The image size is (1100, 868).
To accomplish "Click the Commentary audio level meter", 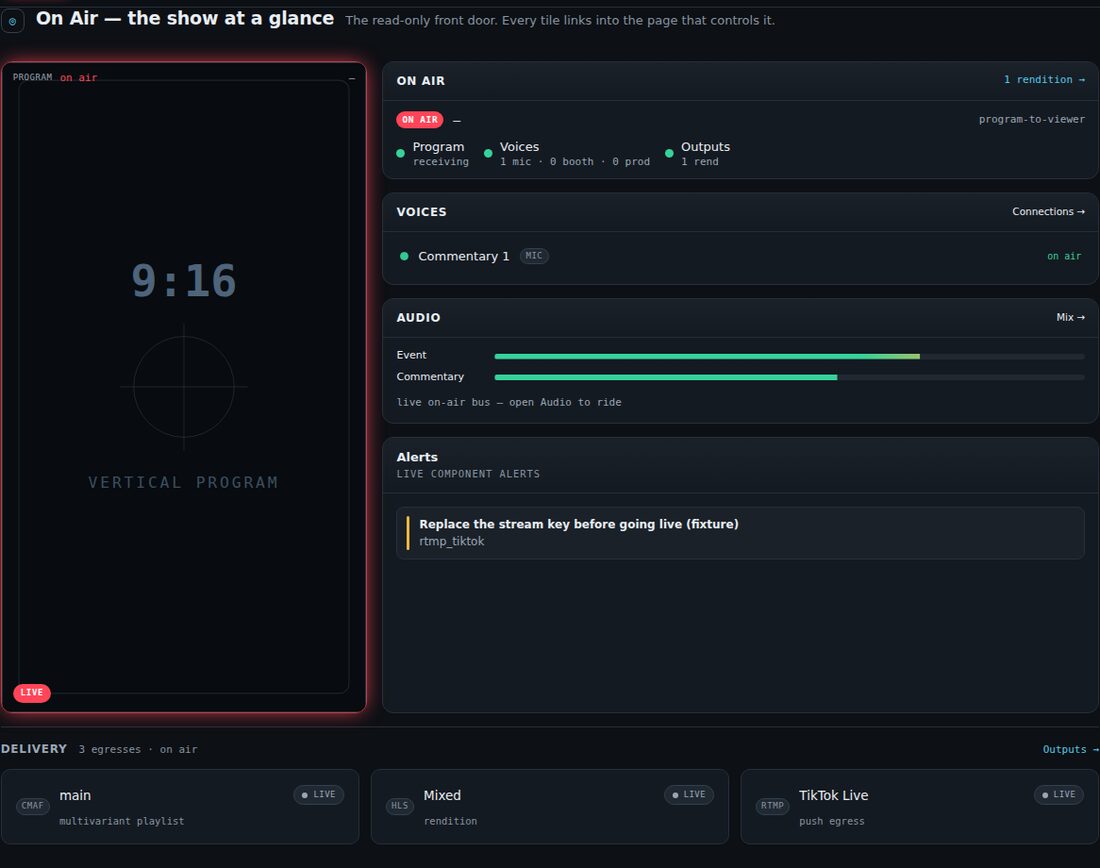I will pos(789,378).
